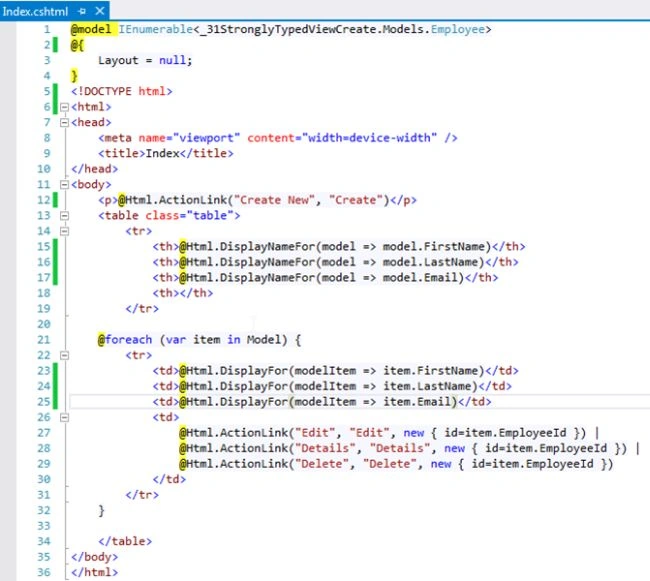Collapse the <head> block on line 7
The width and height of the screenshot is (650, 581).
pyautogui.click(x=64, y=123)
